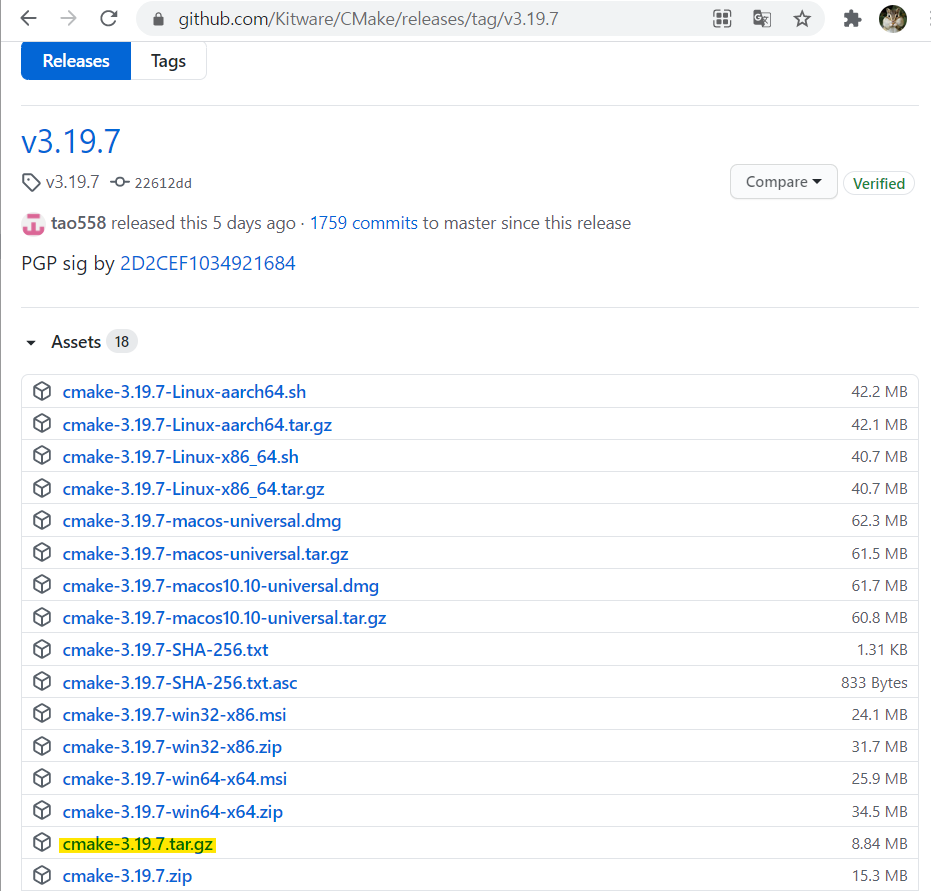The height and width of the screenshot is (891, 931).
Task: Download cmake-3.19.7-win64-x64.msi
Action: pos(175,779)
